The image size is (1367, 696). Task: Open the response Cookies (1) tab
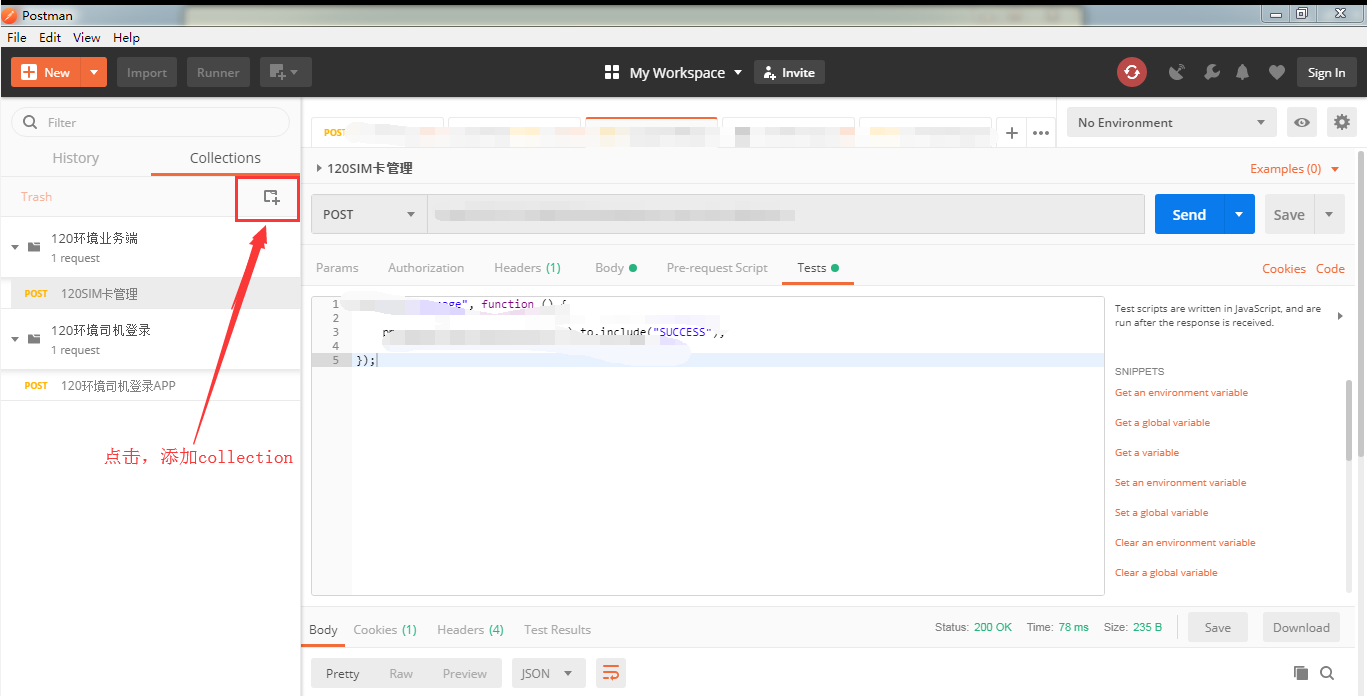tap(385, 630)
